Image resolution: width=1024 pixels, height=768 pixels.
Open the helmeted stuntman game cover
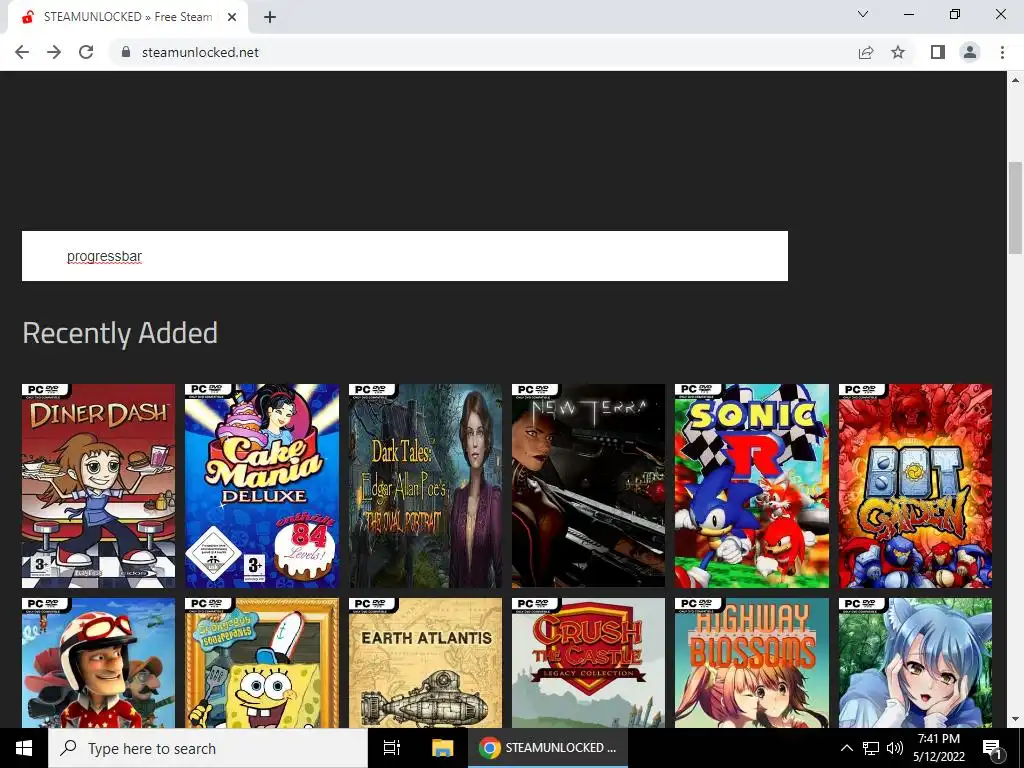coord(99,663)
